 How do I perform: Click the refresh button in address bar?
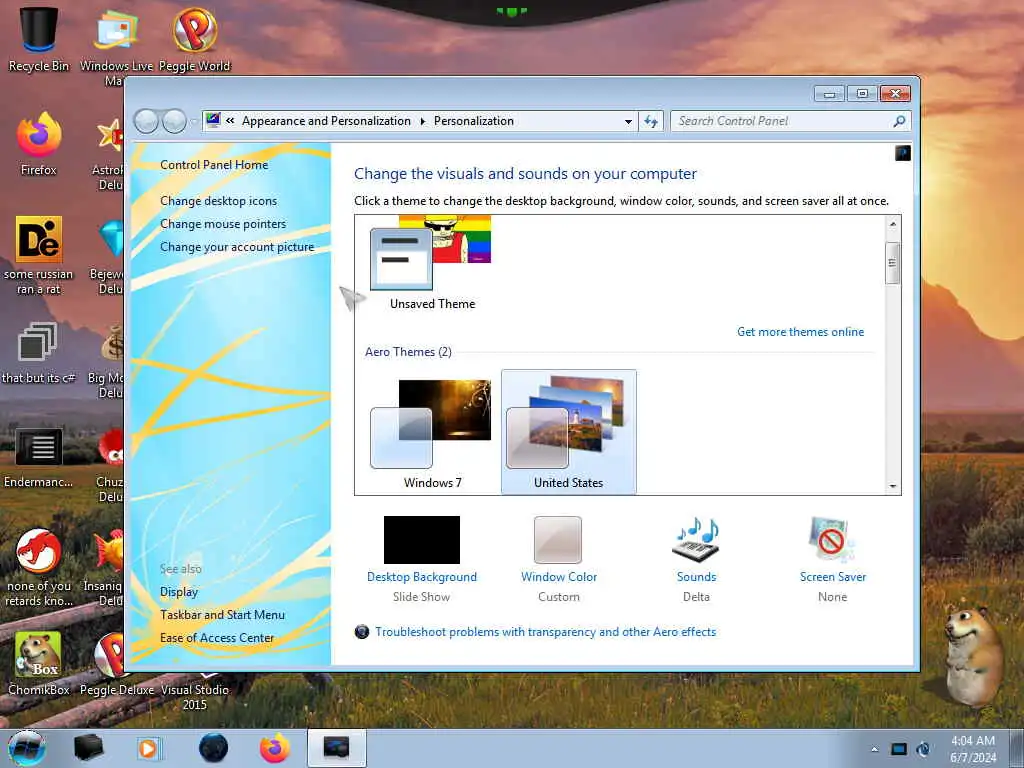click(651, 121)
